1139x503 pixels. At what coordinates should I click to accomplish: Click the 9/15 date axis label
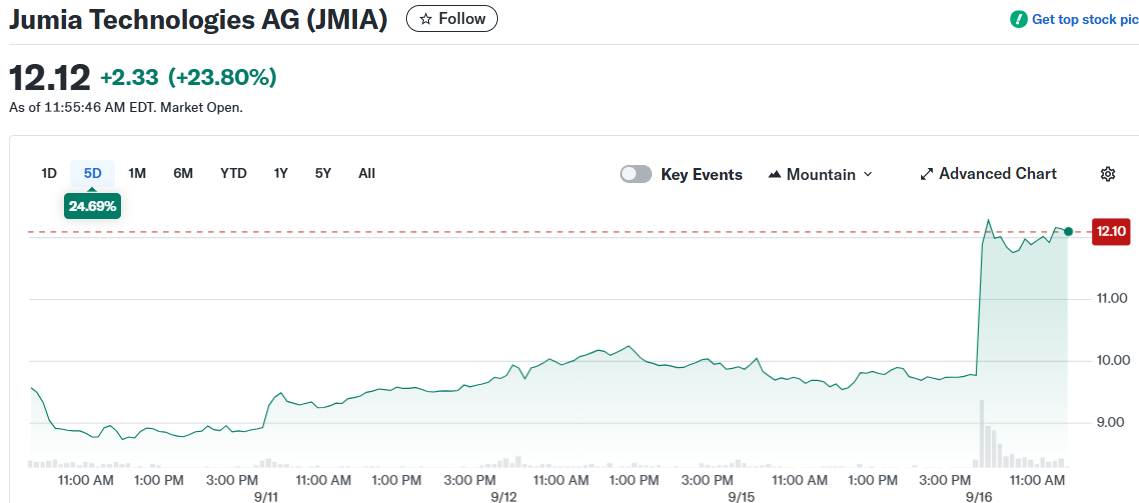tap(742, 497)
